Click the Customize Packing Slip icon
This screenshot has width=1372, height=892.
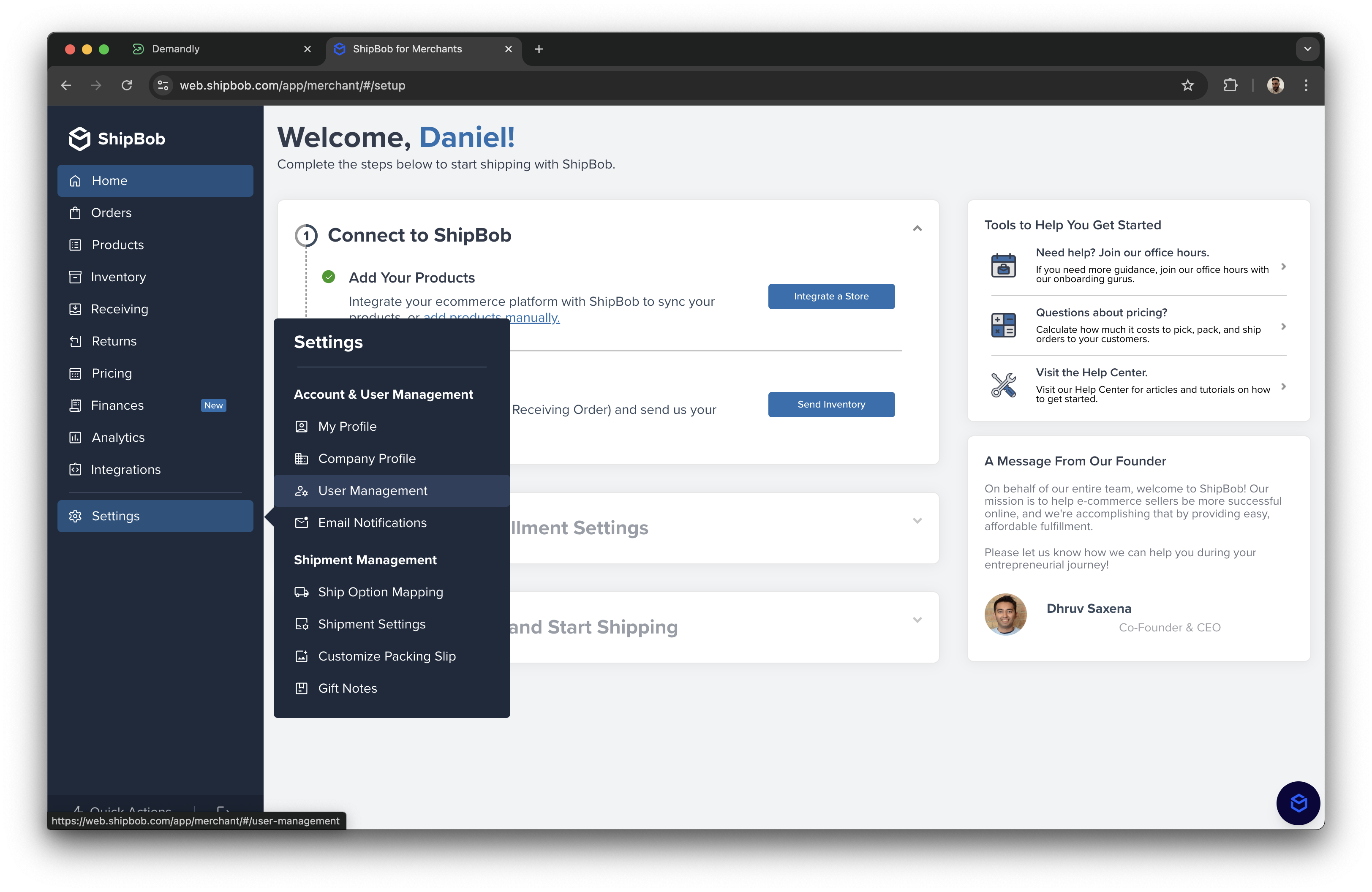tap(302, 656)
